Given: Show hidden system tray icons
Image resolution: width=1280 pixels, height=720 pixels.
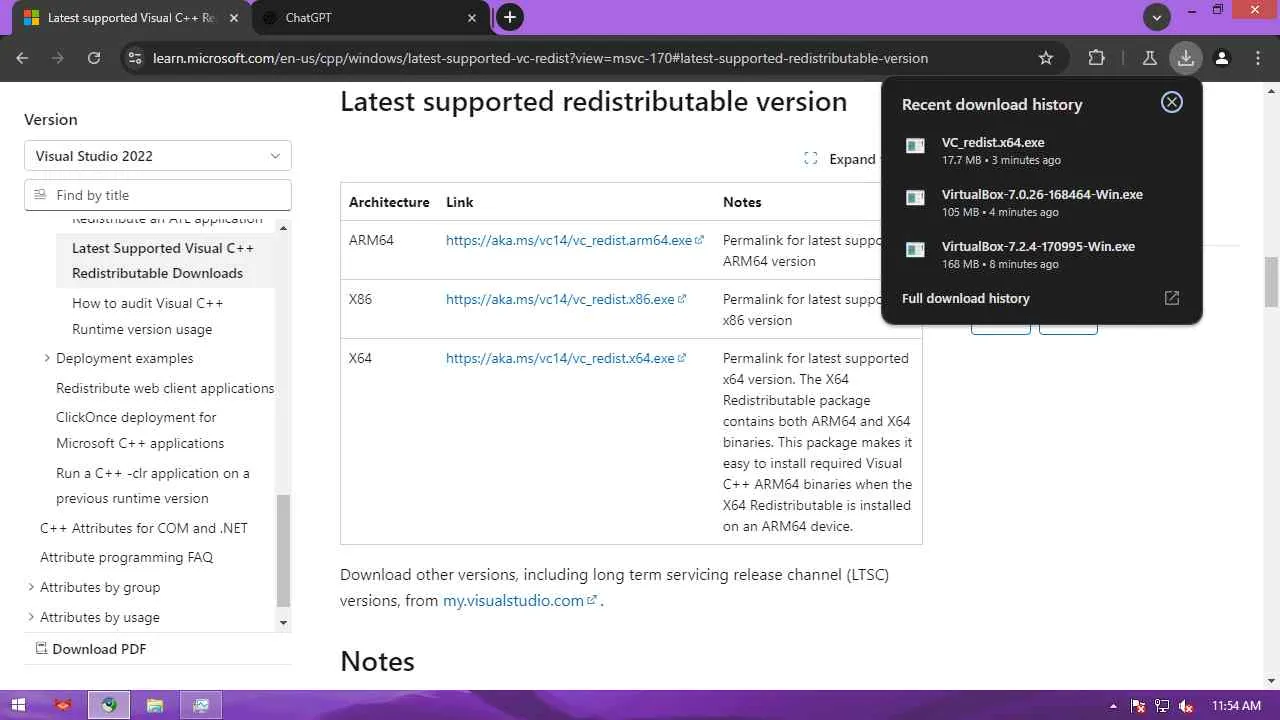Looking at the screenshot, I should click(1114, 706).
